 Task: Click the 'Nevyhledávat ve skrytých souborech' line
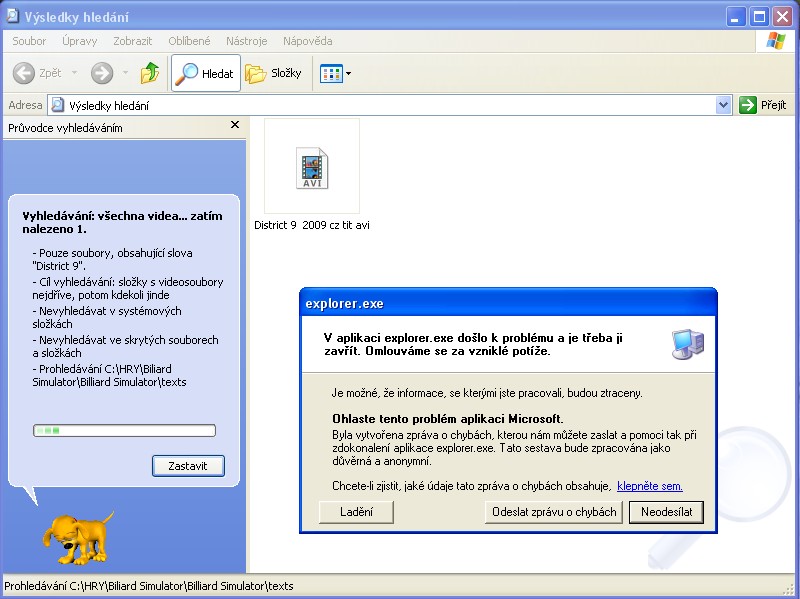(125, 346)
